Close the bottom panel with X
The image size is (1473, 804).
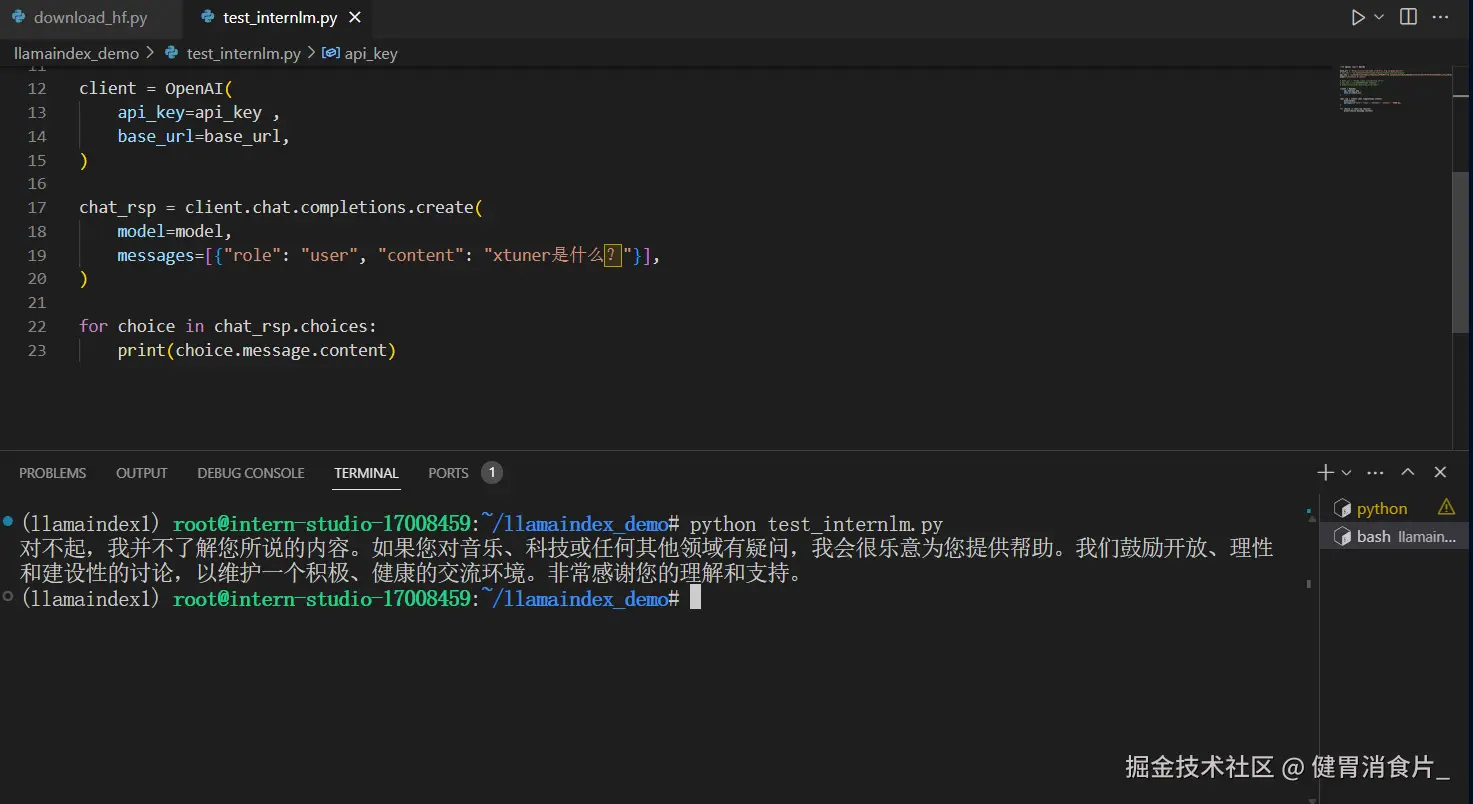[x=1440, y=472]
